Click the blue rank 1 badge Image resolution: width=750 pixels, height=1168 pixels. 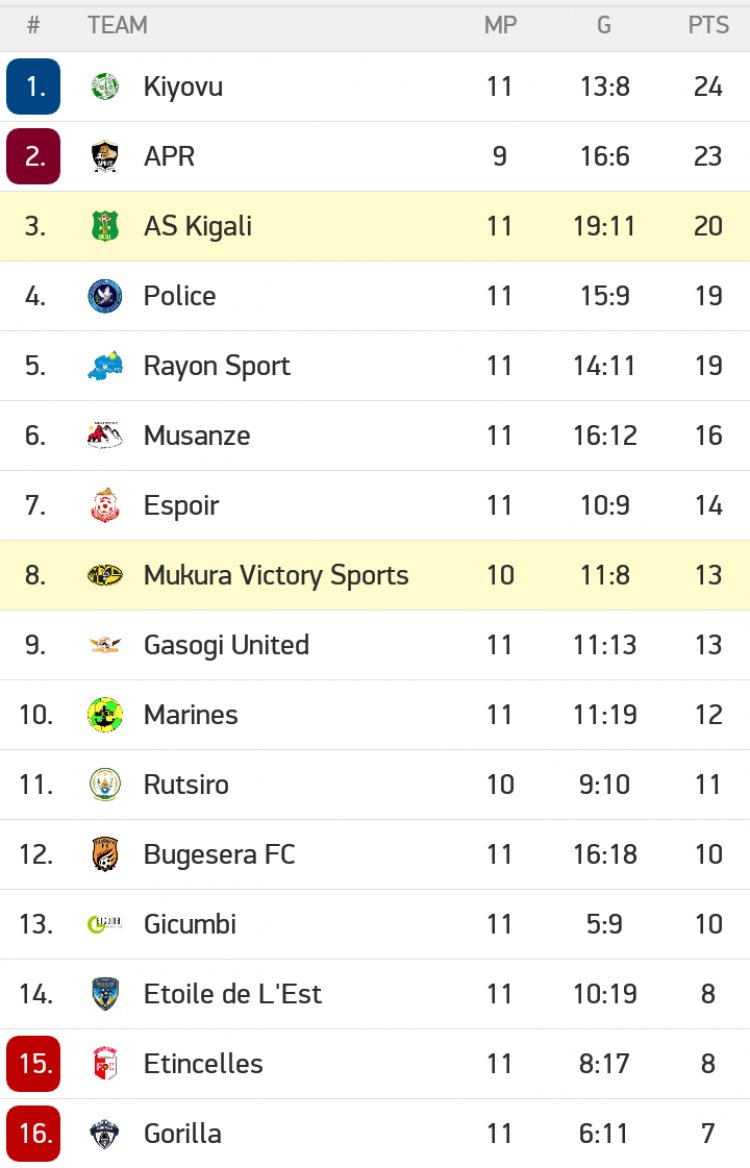tap(34, 87)
